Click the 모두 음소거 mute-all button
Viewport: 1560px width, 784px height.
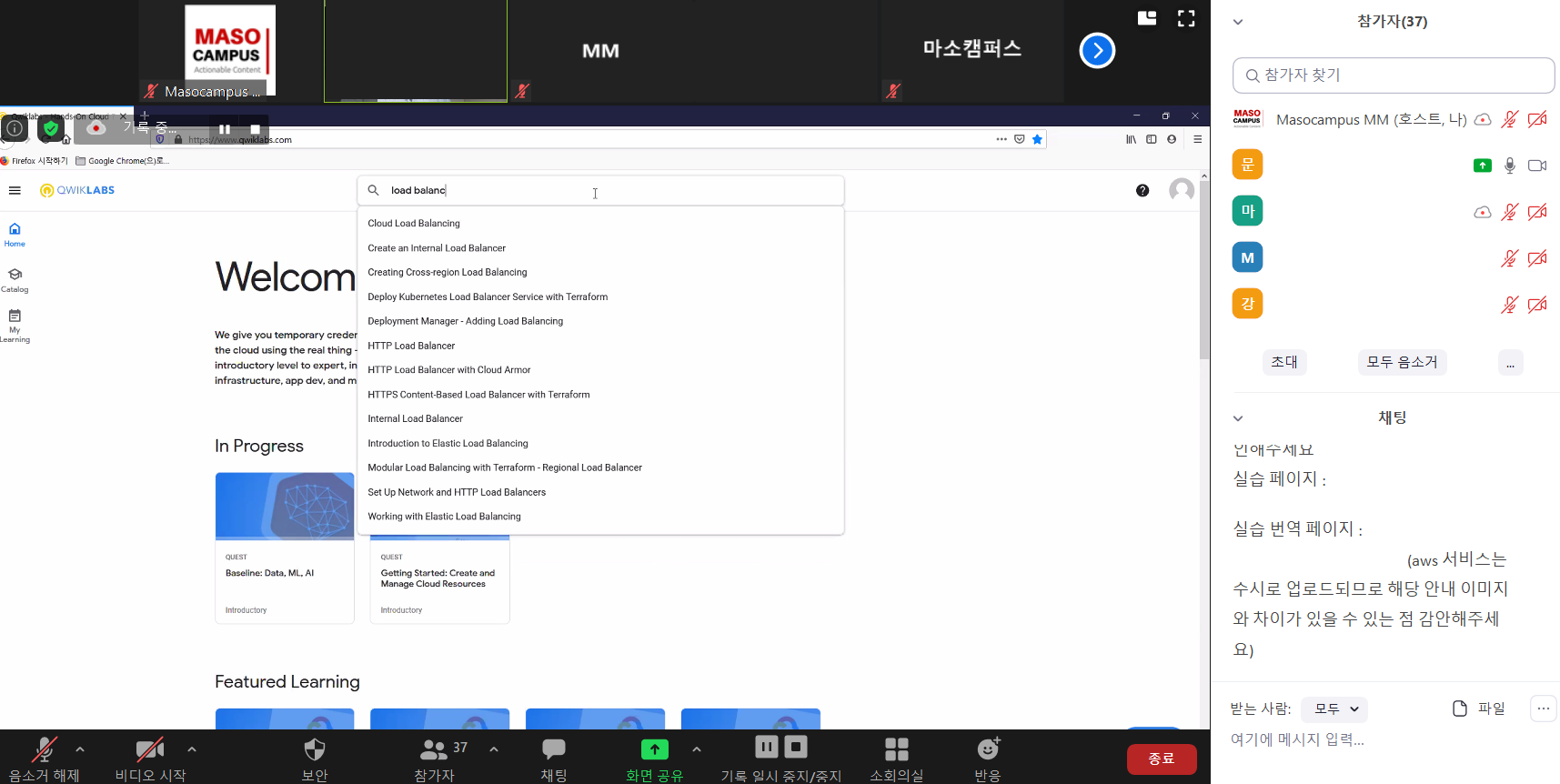1402,362
